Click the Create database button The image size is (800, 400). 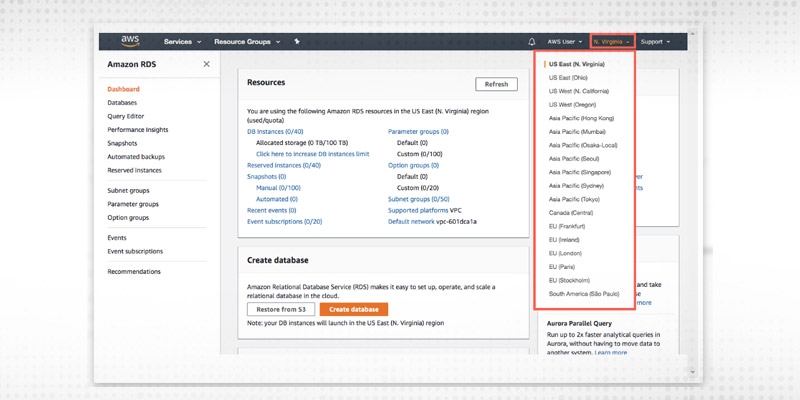tap(354, 309)
